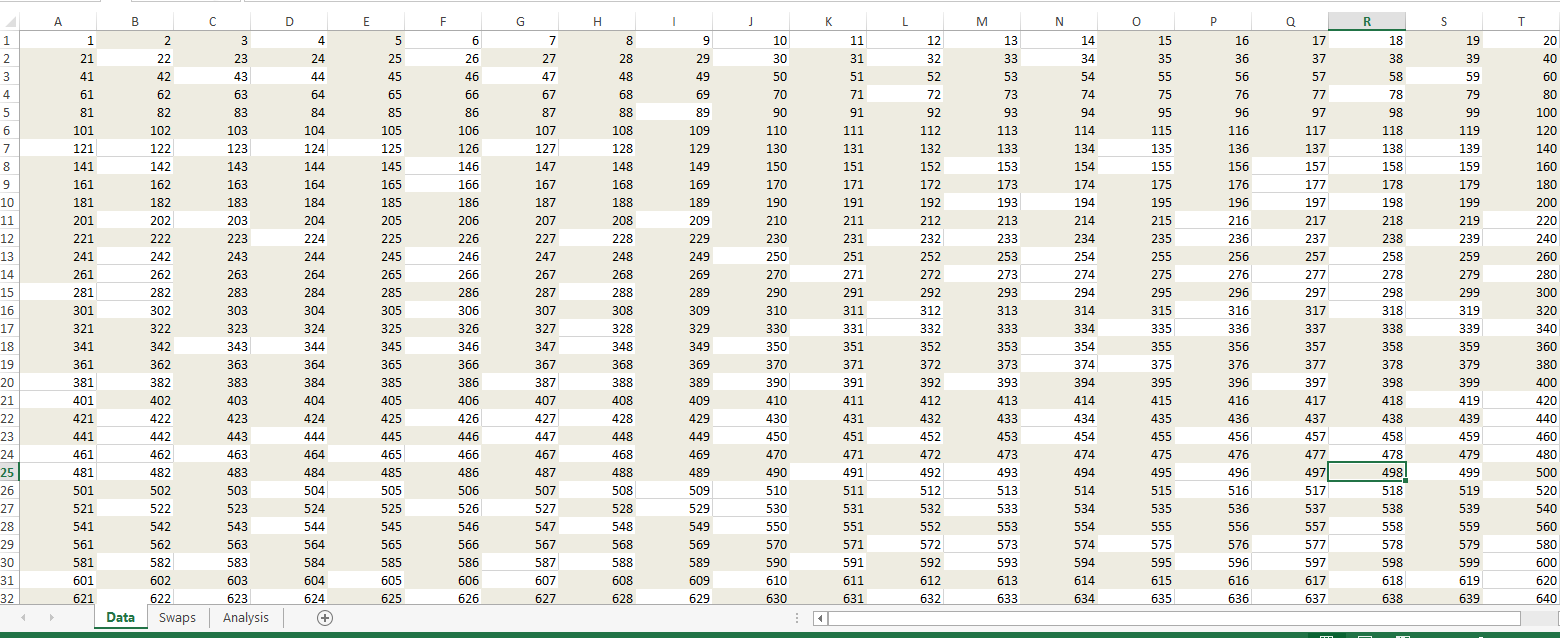Click the cell containing 89
The width and height of the screenshot is (1560, 638).
(674, 112)
